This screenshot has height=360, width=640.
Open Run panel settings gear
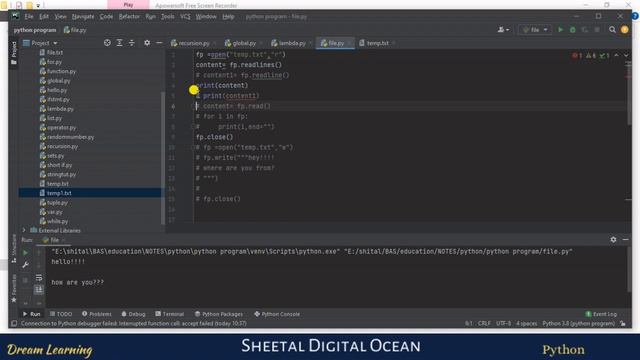613,240
